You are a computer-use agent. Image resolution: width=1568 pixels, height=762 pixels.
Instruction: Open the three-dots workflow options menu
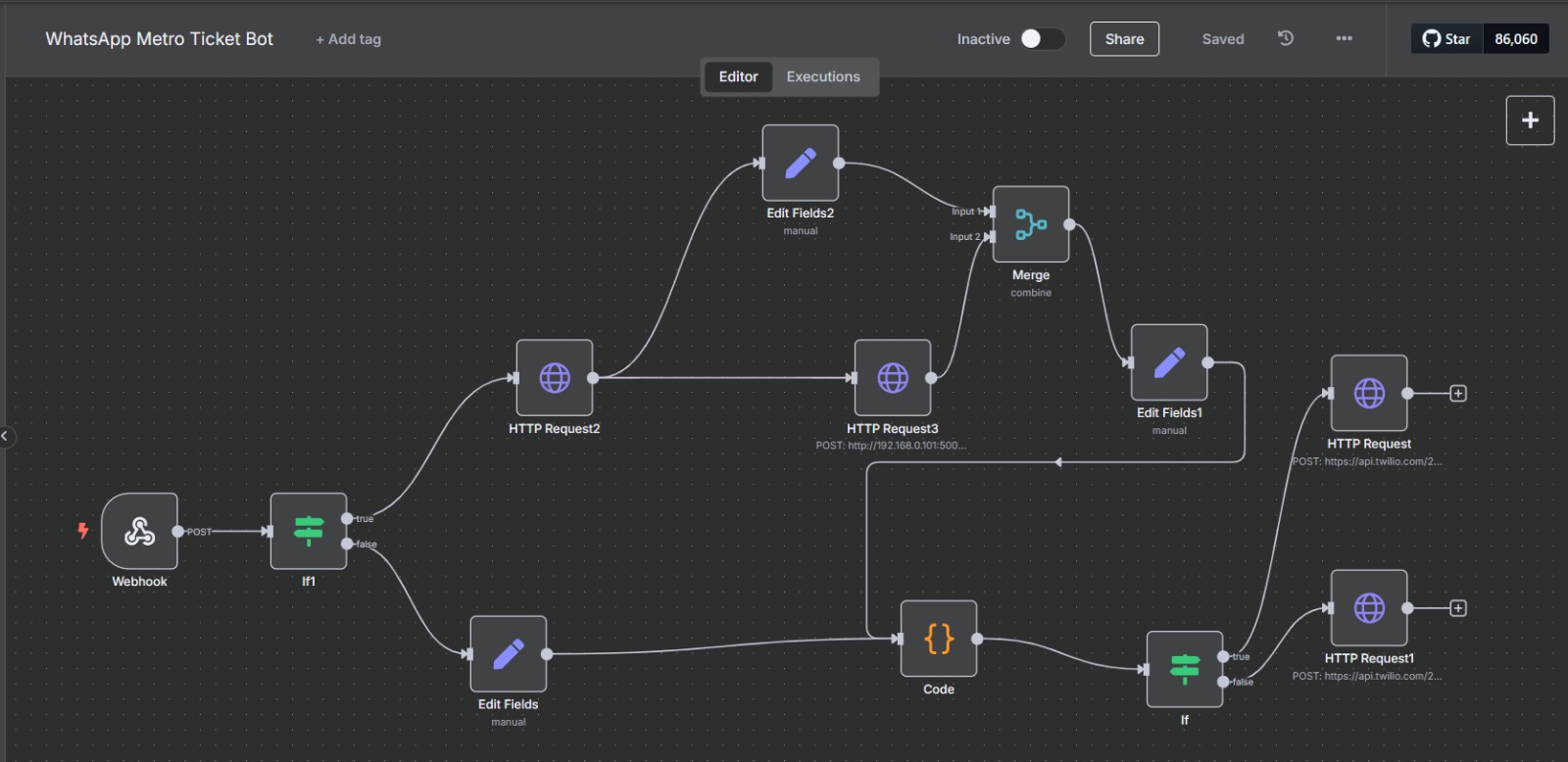pyautogui.click(x=1344, y=39)
